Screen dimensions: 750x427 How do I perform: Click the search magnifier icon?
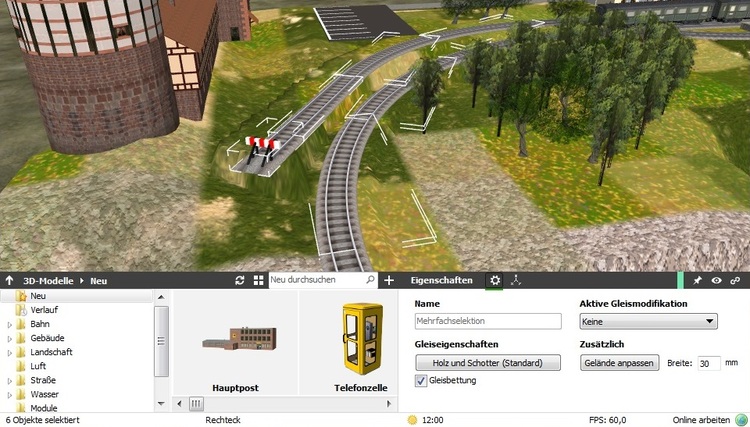point(370,279)
